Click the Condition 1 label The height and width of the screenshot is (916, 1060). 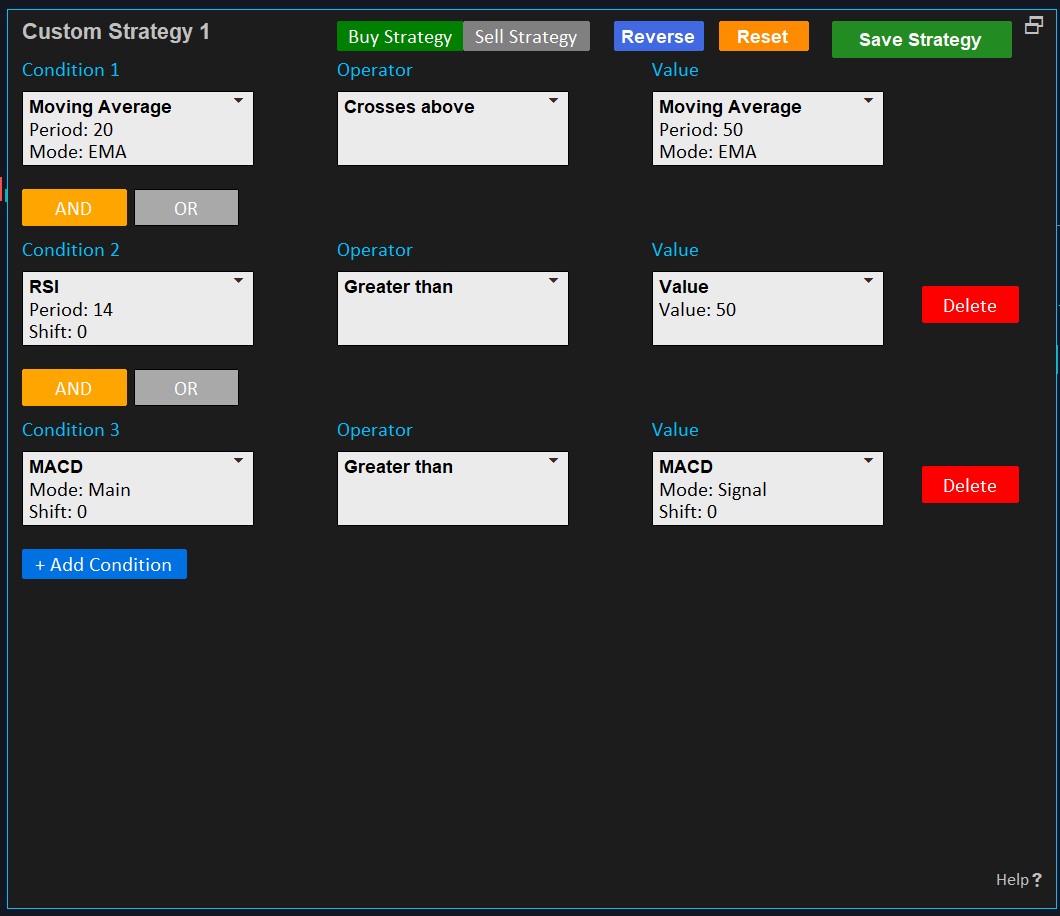click(70, 70)
